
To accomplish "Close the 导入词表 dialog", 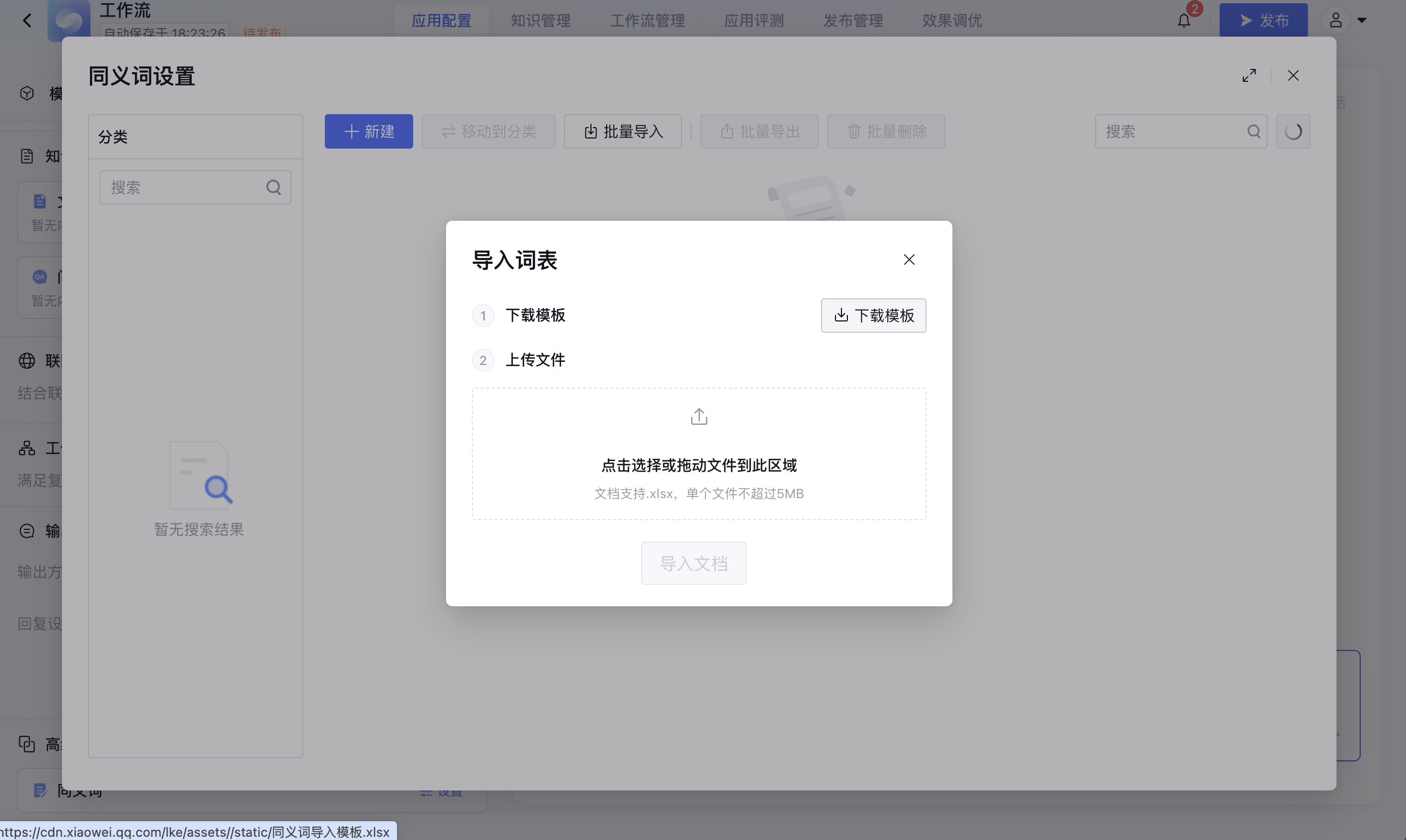I will (x=908, y=260).
